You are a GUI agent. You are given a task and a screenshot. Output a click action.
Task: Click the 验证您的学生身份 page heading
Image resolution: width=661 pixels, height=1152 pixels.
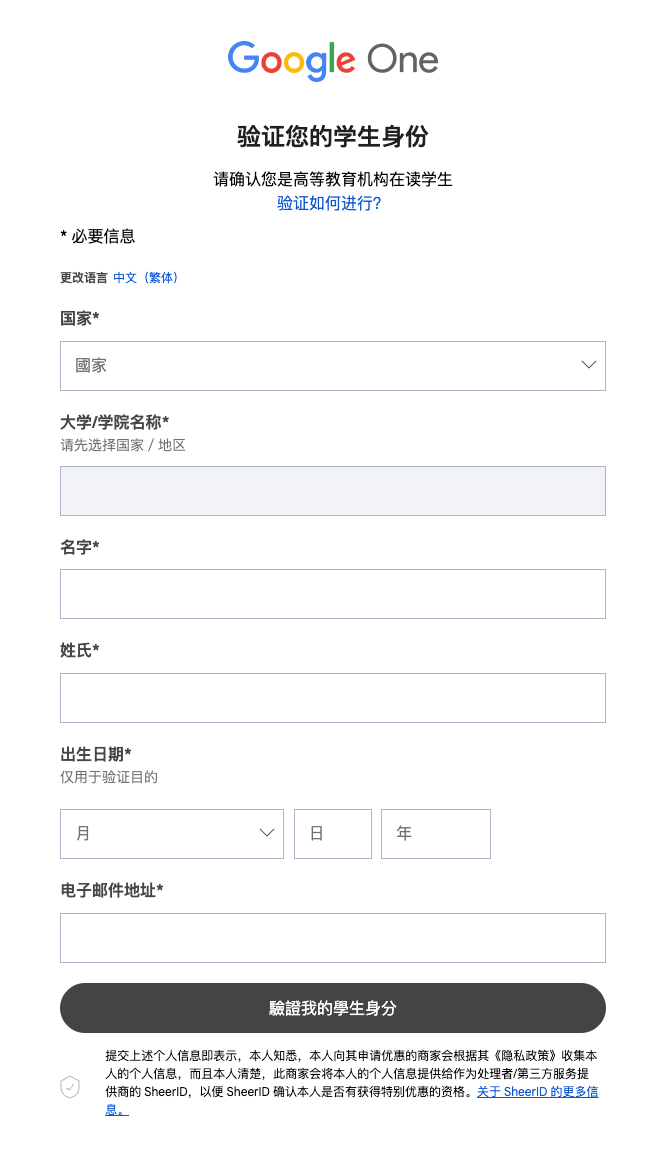click(x=333, y=137)
